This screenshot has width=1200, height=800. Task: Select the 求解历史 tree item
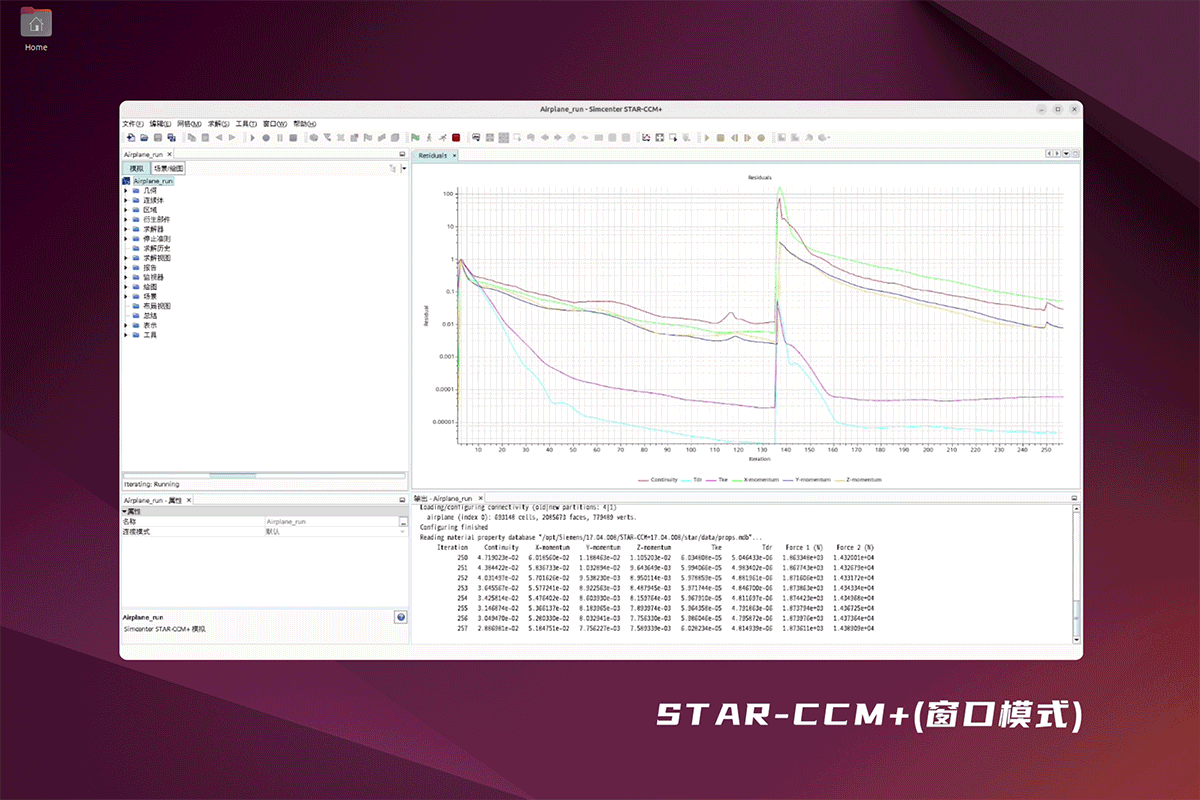(x=157, y=248)
